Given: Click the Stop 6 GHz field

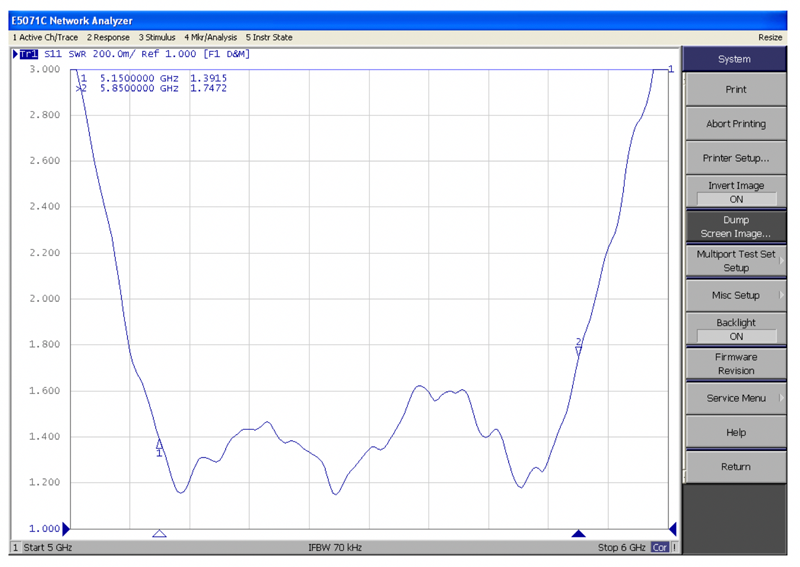Looking at the screenshot, I should coord(622,548).
